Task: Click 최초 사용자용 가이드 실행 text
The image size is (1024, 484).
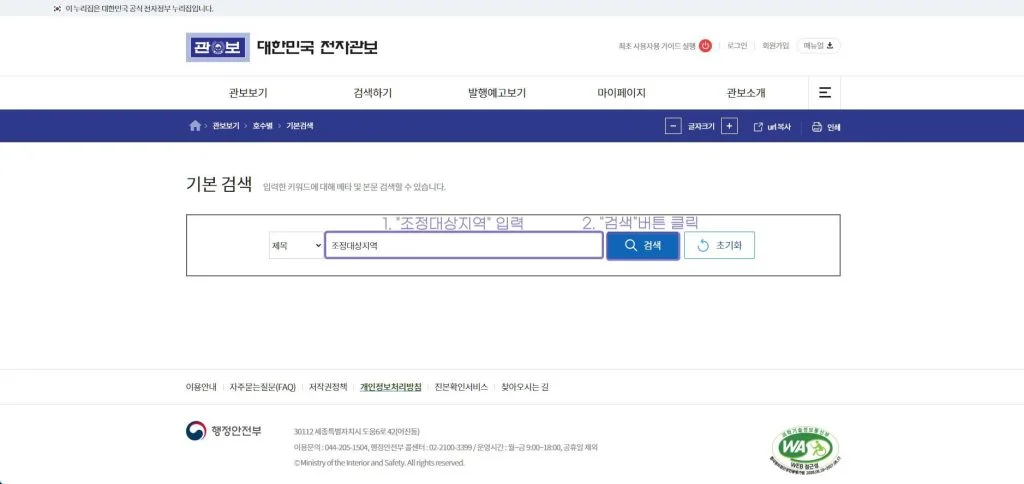Action: point(657,46)
